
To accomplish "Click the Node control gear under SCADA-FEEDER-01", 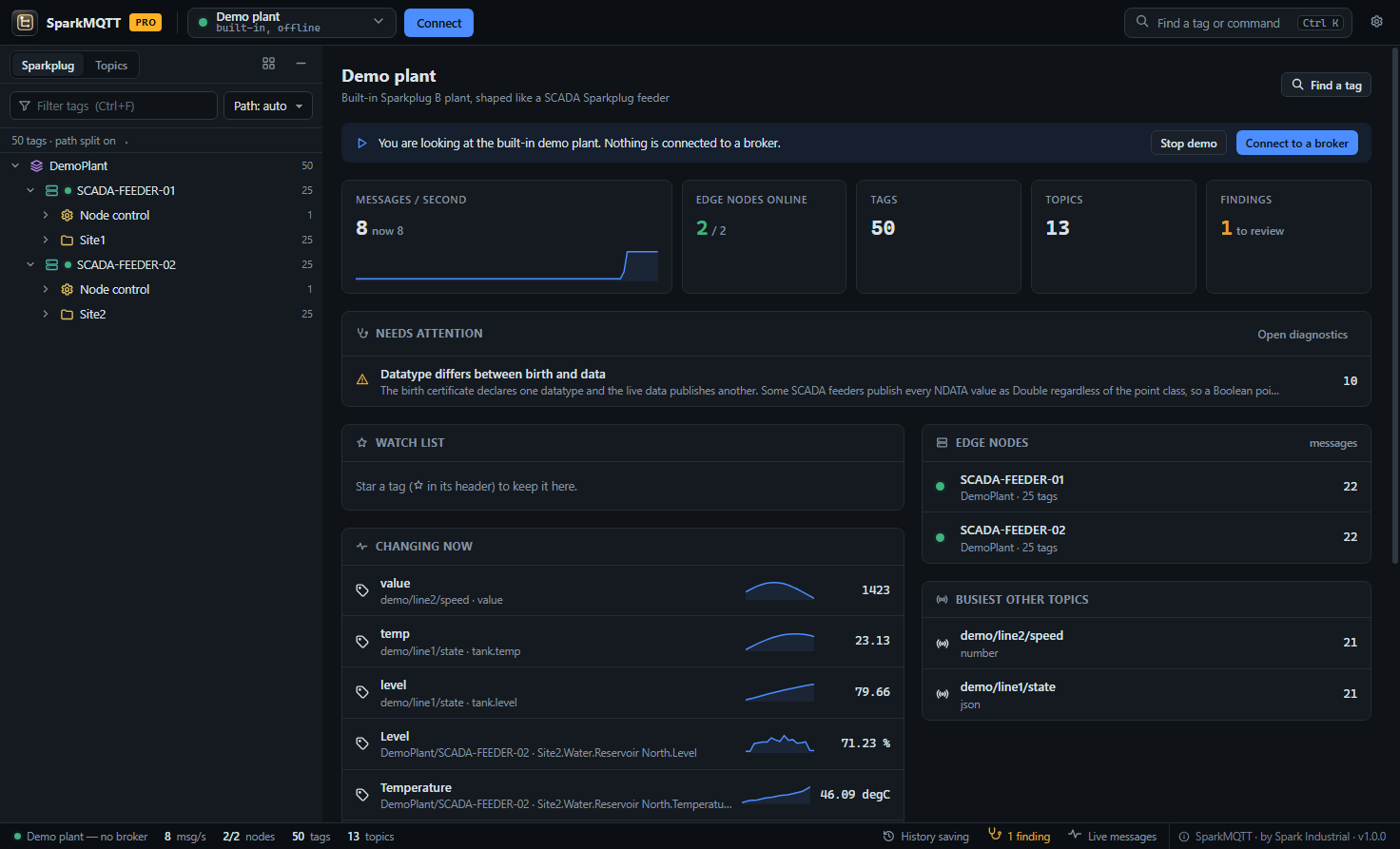I will 67,215.
